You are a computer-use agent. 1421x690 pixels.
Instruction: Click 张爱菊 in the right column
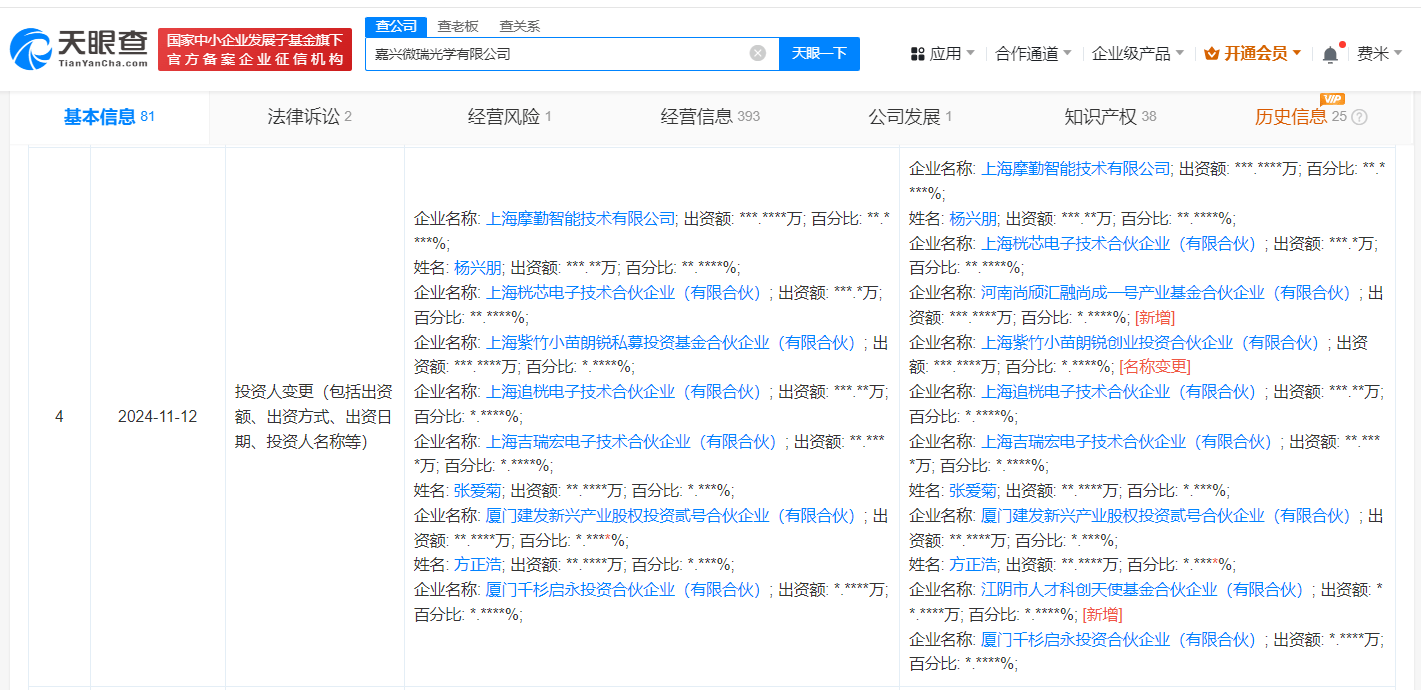973,491
